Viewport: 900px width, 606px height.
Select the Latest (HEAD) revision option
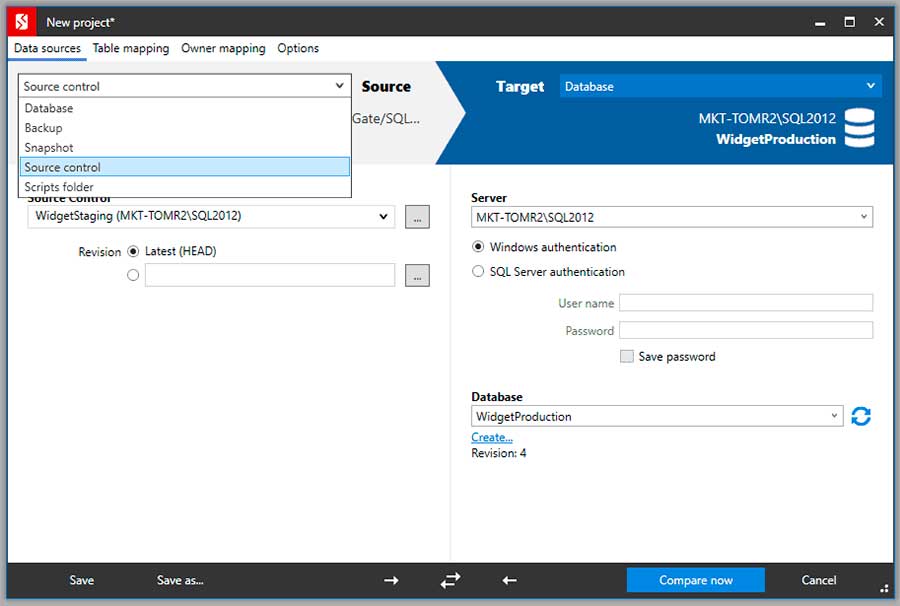click(x=134, y=251)
